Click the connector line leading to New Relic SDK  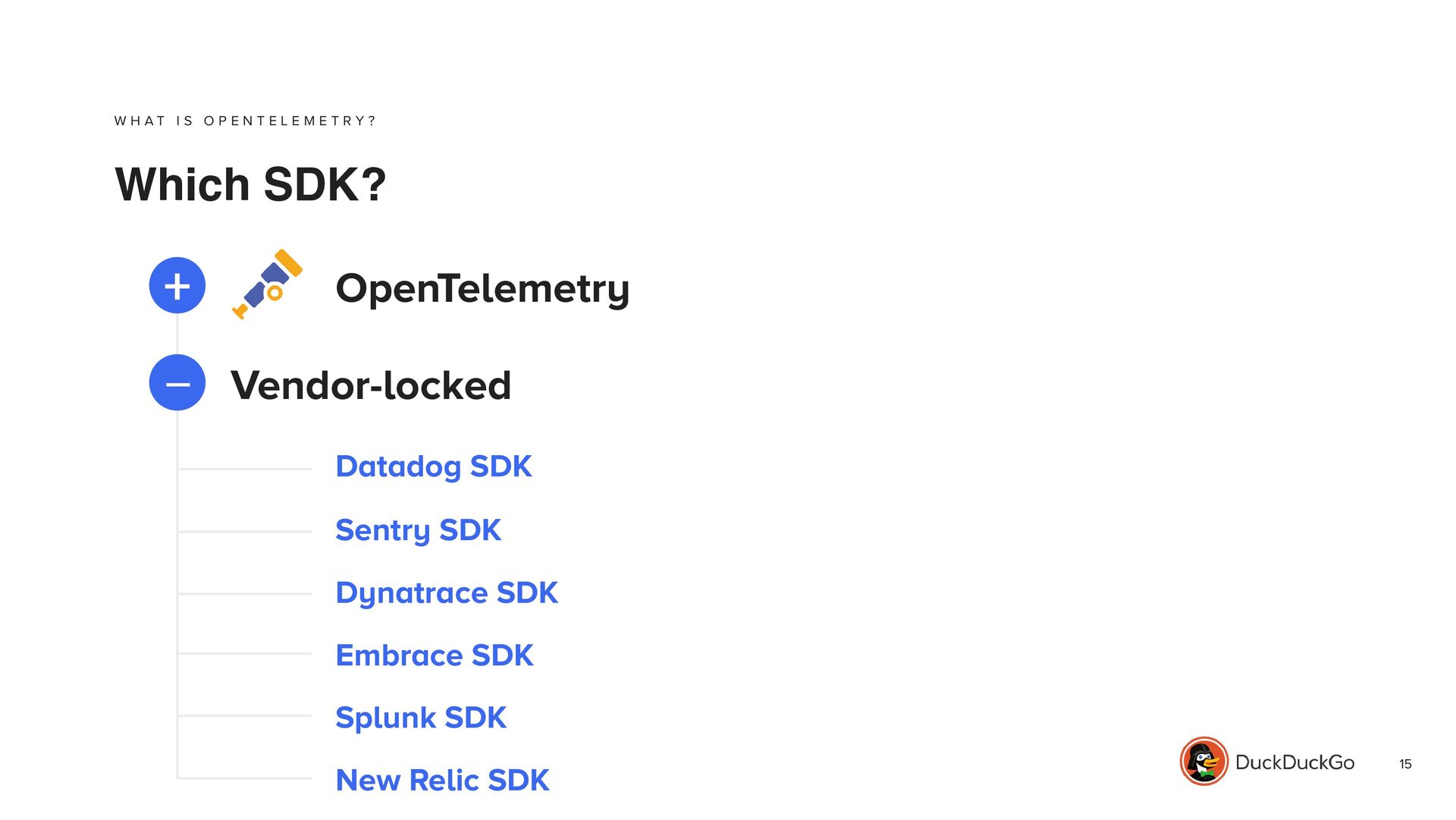[245, 778]
